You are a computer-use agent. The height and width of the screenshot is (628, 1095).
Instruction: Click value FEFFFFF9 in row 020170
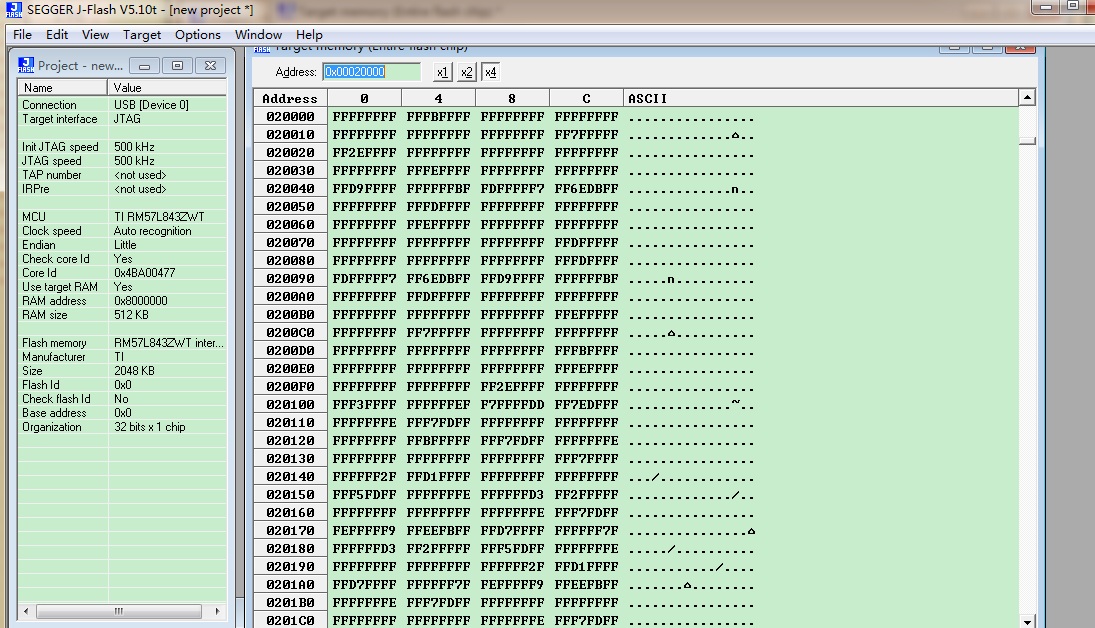[x=365, y=530]
